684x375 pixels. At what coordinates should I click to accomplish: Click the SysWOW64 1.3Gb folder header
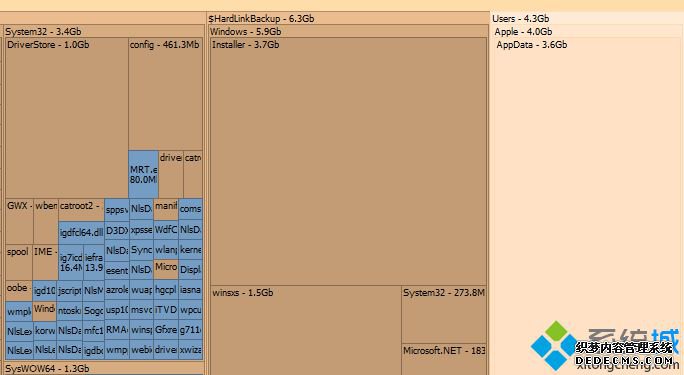[x=47, y=369]
